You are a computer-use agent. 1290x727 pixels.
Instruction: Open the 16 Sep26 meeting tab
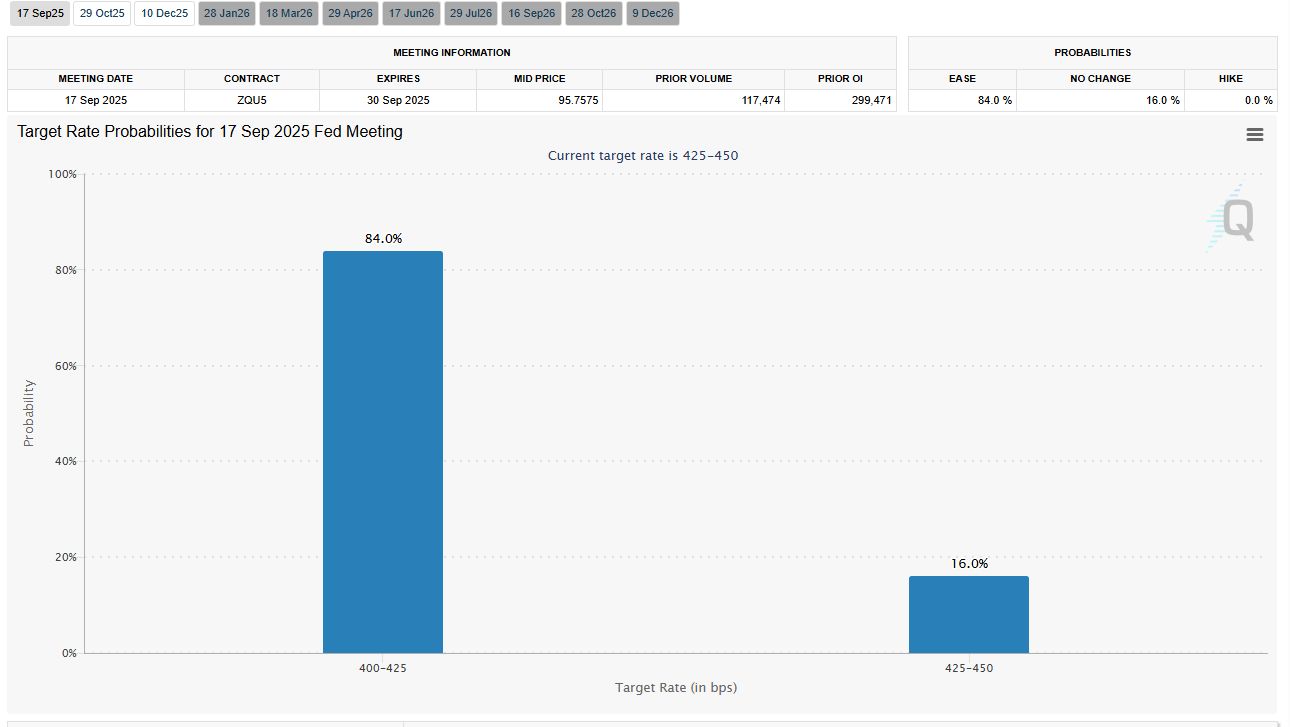532,14
